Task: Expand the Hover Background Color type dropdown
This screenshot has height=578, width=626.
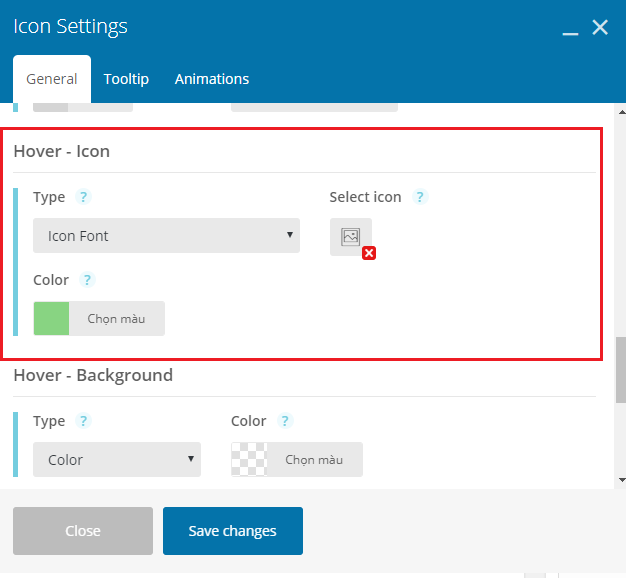Action: coord(117,459)
